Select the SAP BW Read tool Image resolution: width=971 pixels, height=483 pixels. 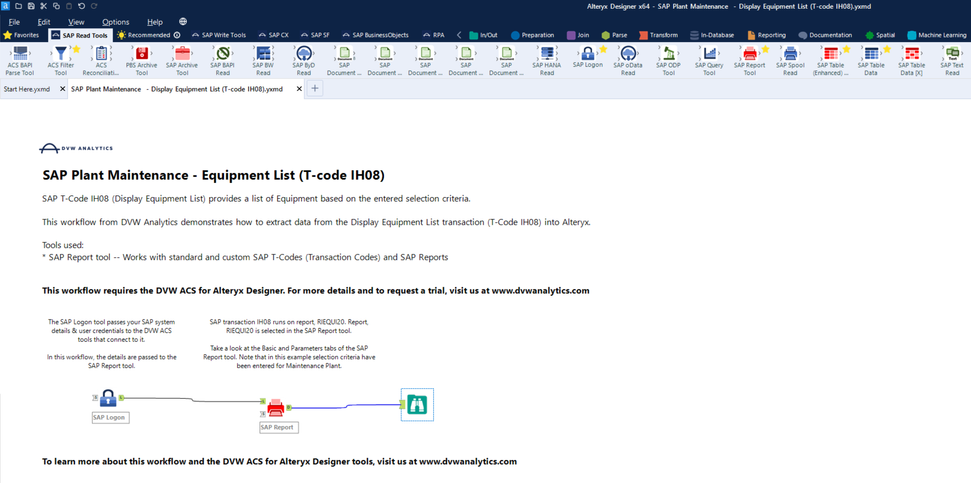pos(263,61)
